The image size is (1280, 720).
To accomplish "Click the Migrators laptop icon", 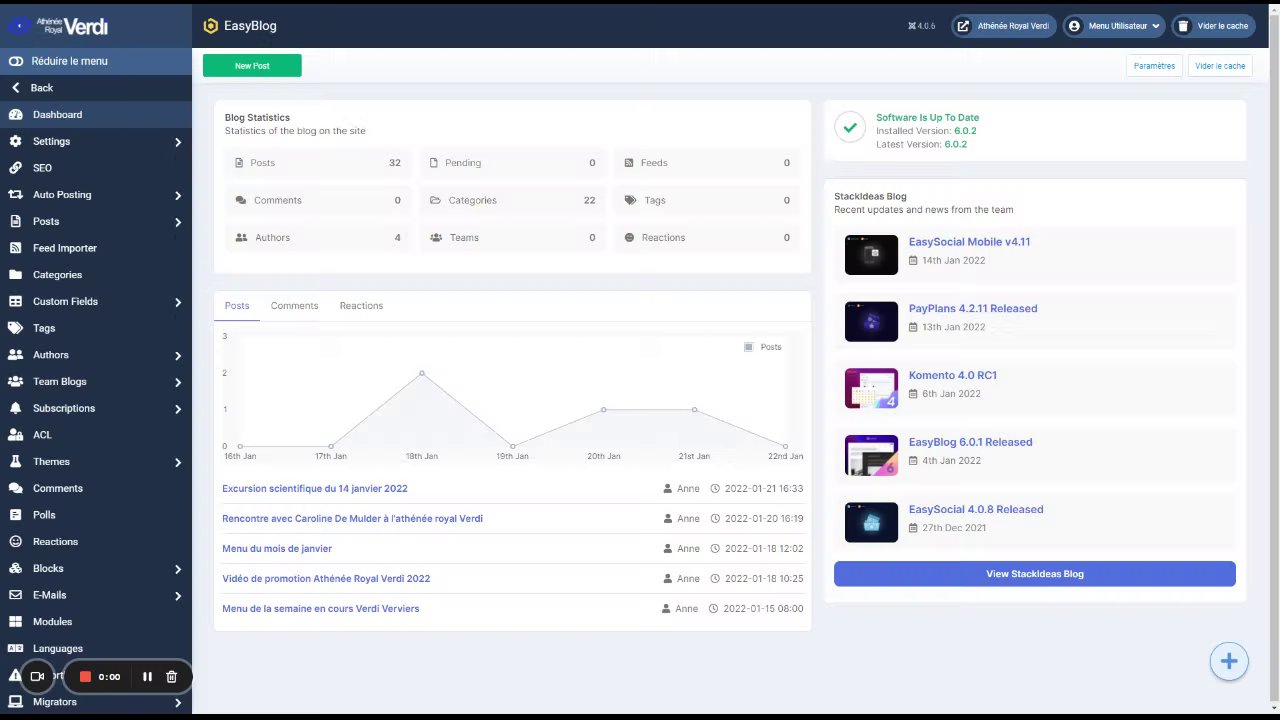I will pos(15,702).
